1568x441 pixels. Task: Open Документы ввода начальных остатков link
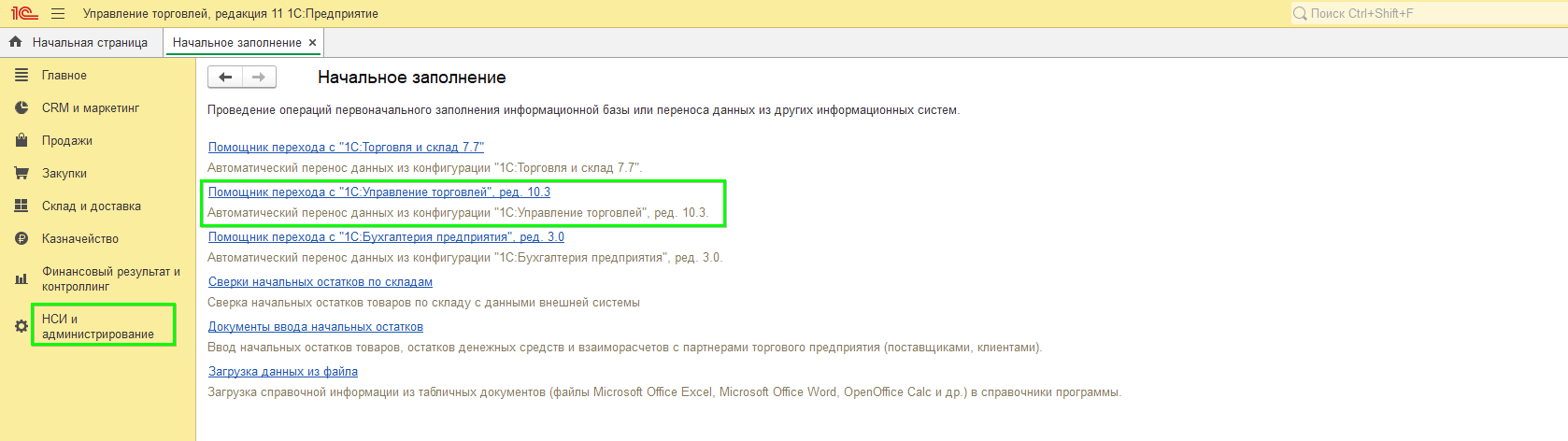pyautogui.click(x=316, y=326)
